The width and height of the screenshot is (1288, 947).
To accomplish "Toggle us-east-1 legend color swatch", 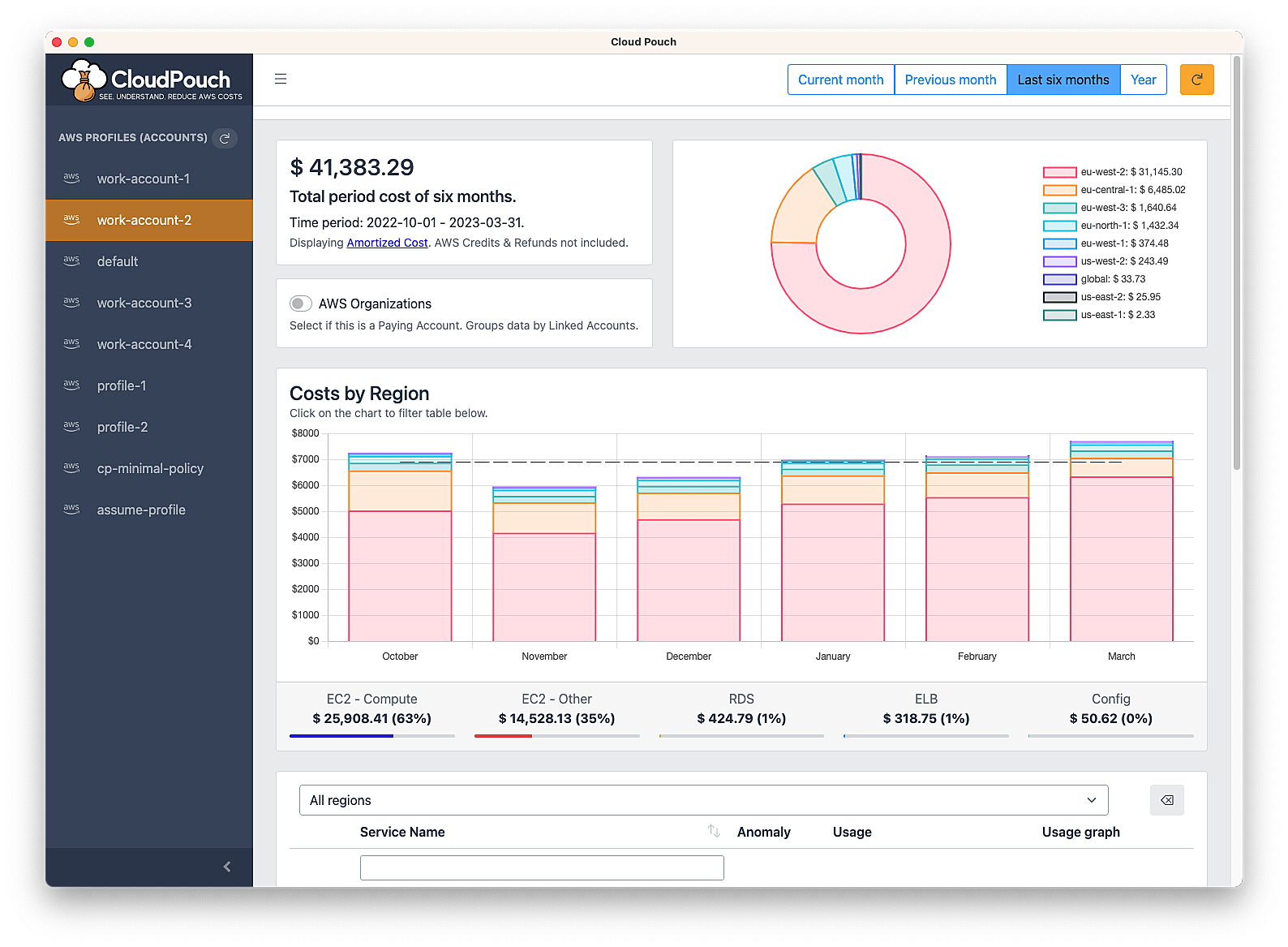I will pyautogui.click(x=1059, y=315).
